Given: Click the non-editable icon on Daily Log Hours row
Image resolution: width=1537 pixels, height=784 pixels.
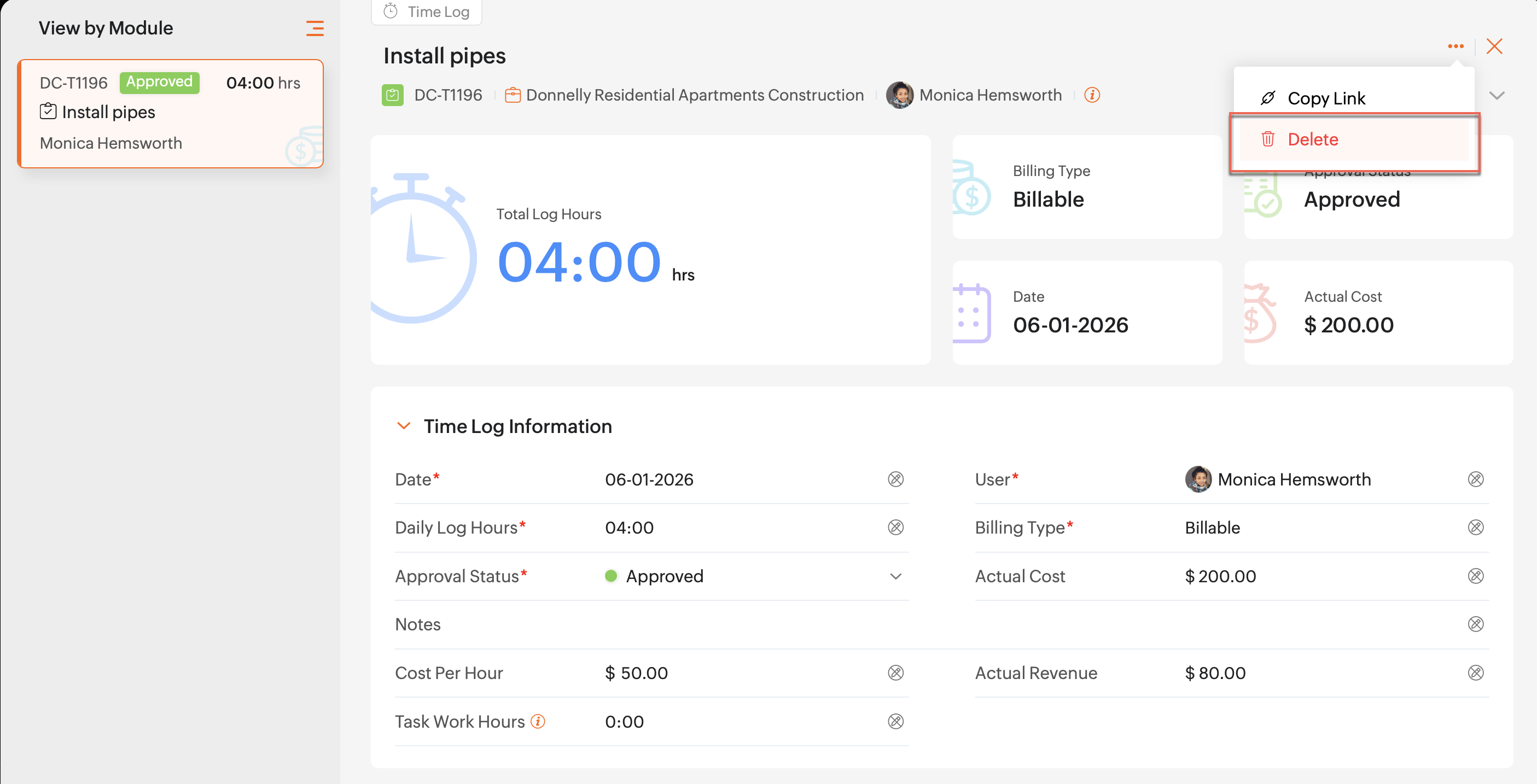Looking at the screenshot, I should 895,527.
